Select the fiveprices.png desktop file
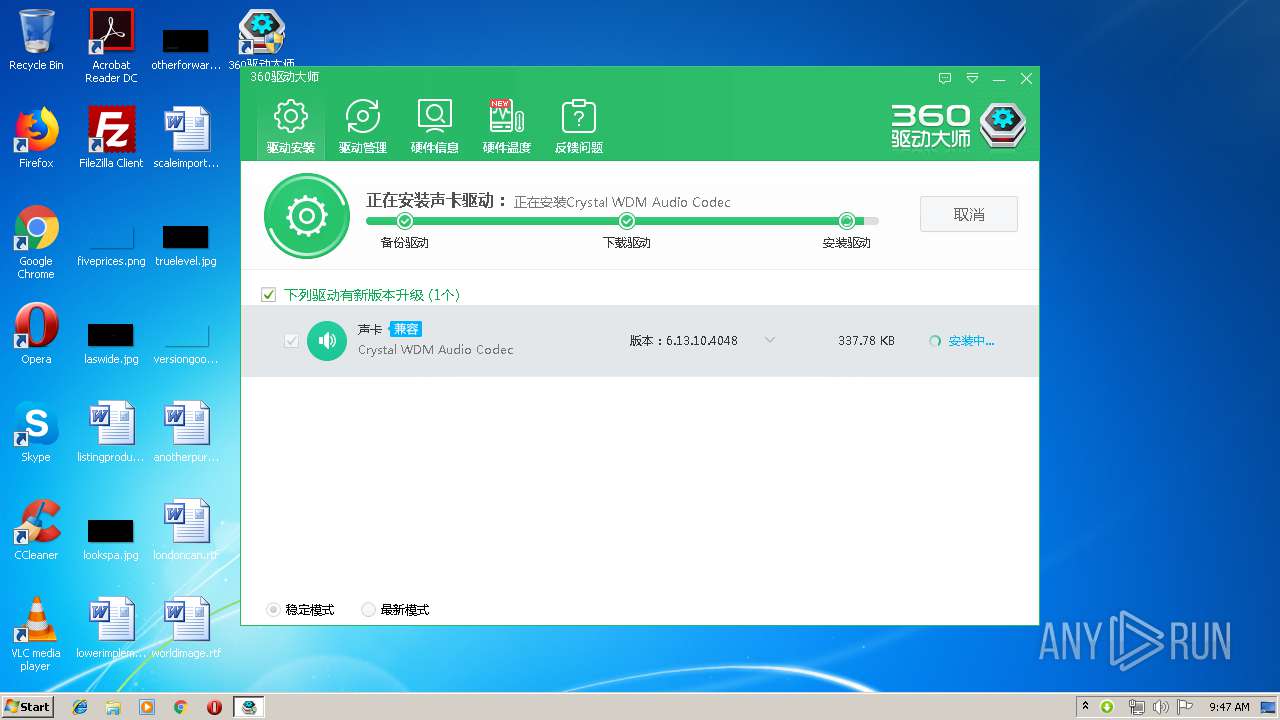 [111, 245]
